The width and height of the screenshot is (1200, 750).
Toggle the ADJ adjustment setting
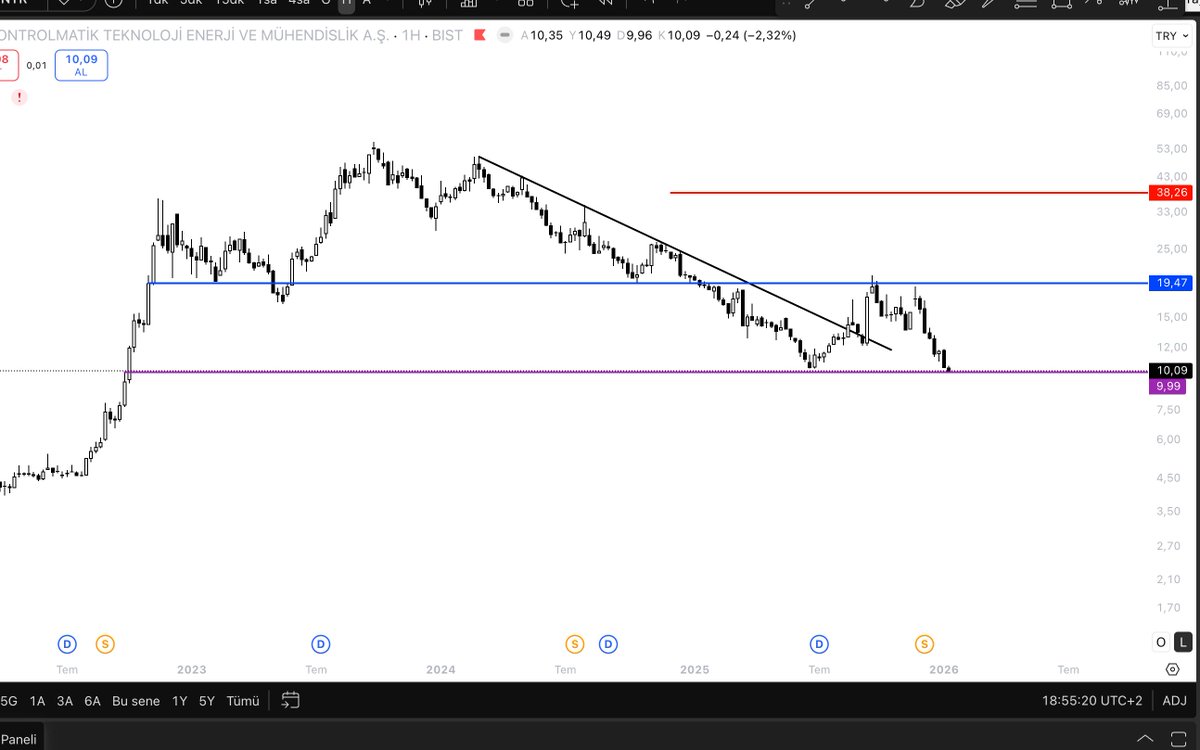(x=1174, y=701)
